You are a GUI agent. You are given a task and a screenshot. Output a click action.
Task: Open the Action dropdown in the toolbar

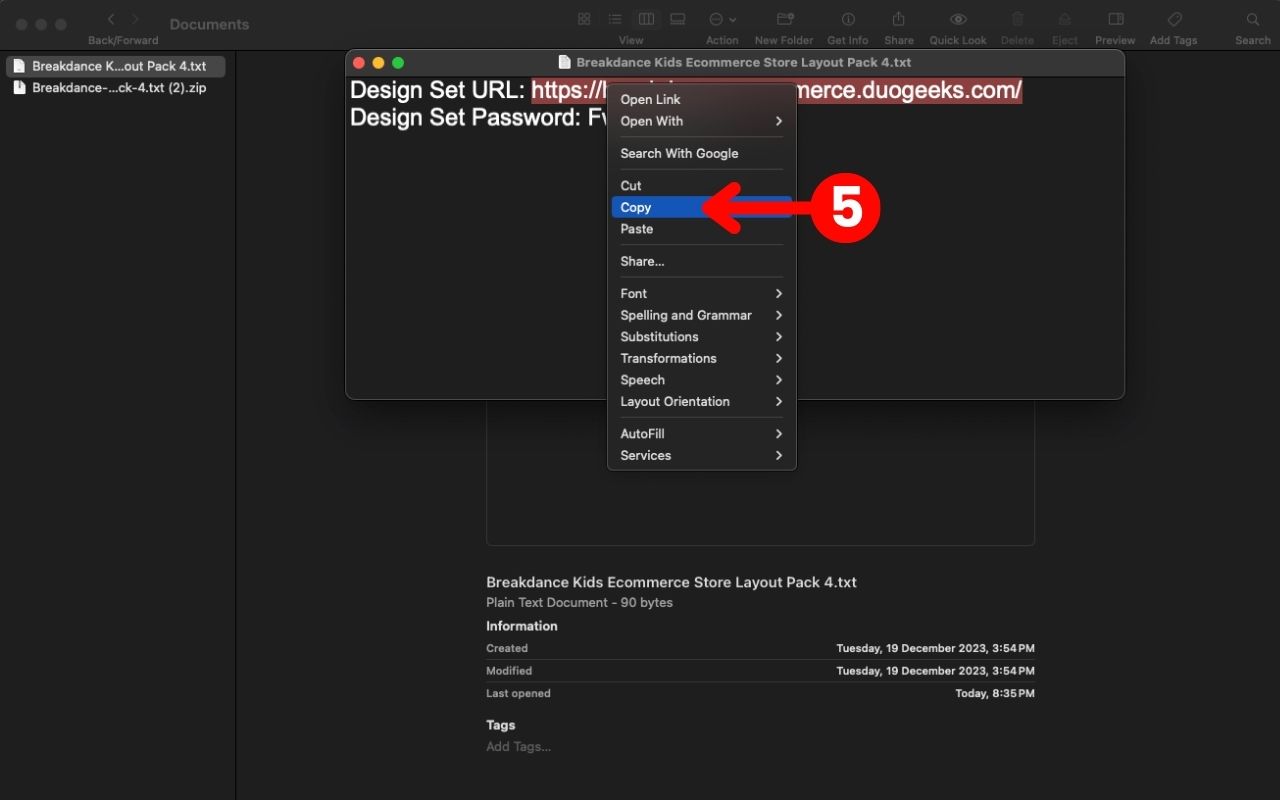tap(722, 18)
